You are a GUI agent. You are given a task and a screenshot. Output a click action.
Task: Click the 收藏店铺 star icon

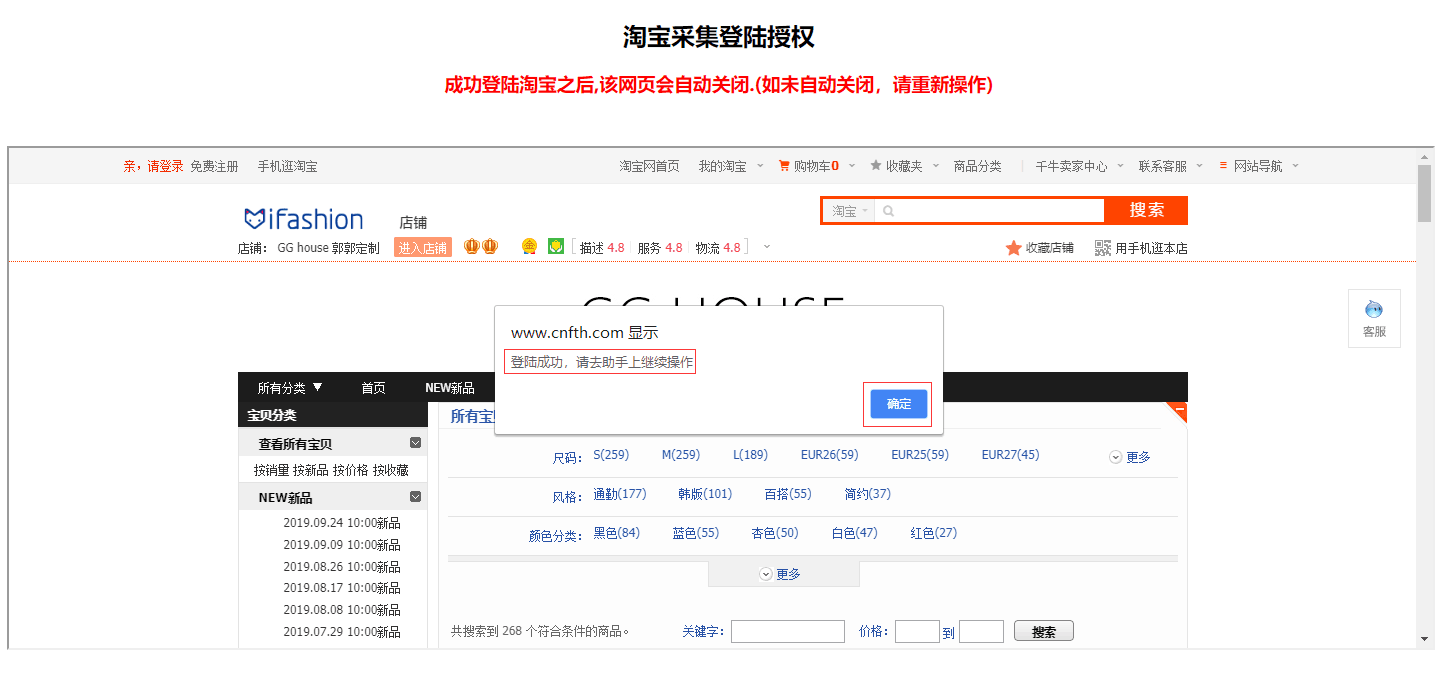[x=1014, y=248]
